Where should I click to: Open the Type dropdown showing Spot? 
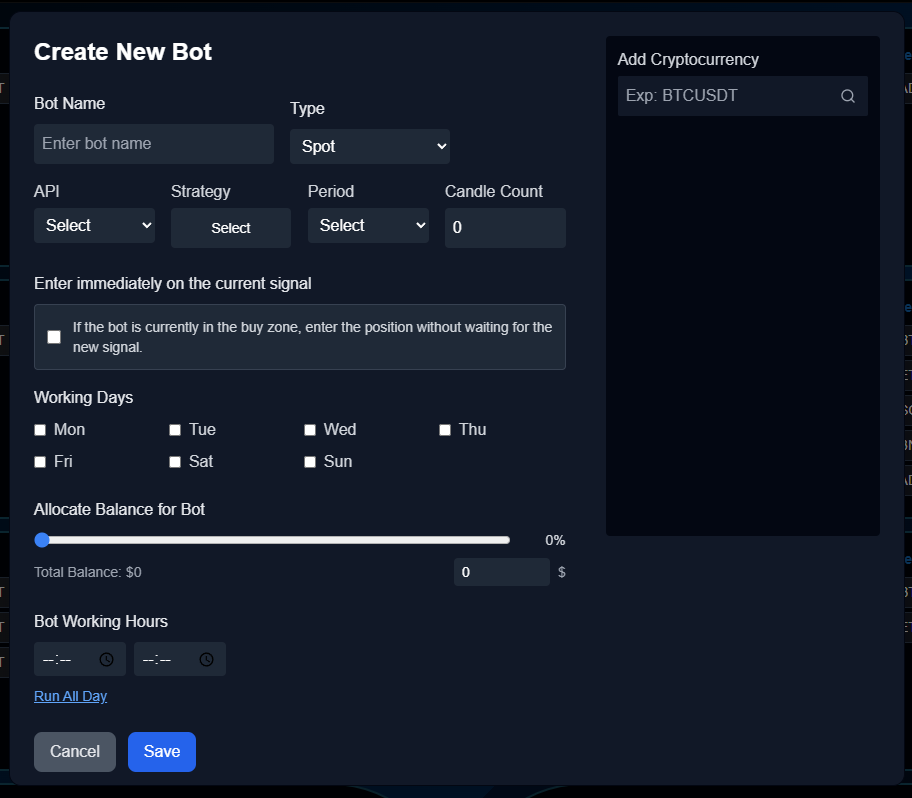click(370, 147)
